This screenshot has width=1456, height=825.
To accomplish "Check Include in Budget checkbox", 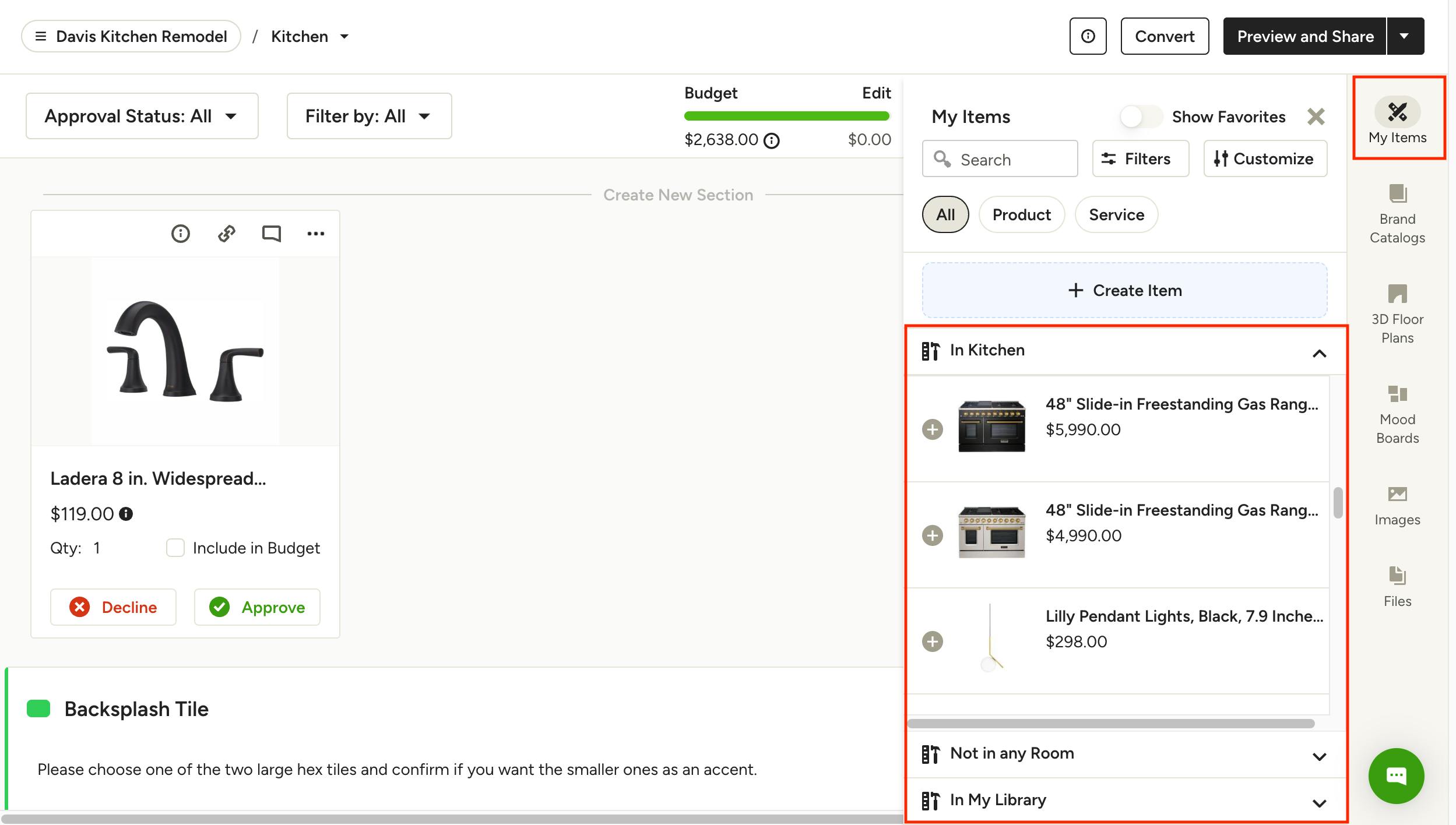I will tap(175, 548).
